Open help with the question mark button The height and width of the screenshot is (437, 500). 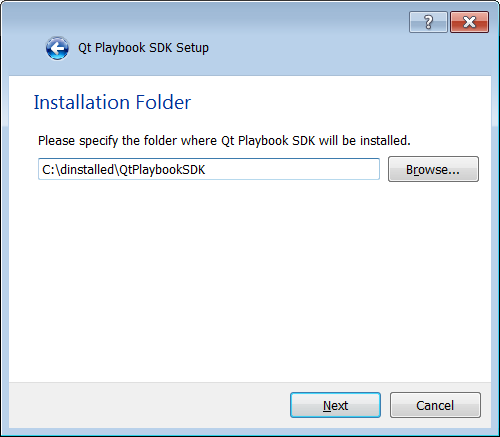point(428,22)
